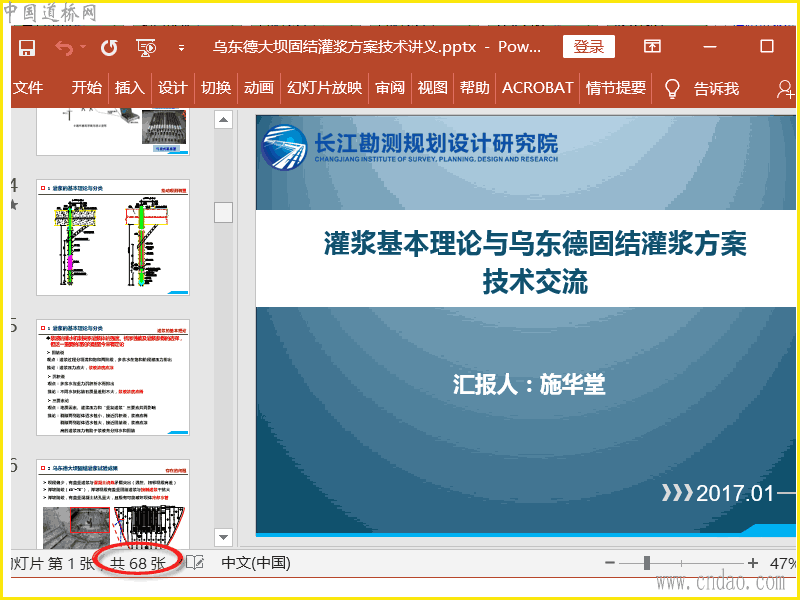Viewport: 800px width, 600px height.
Task: Click thumbnail panel scroll up arrow
Action: pos(223,120)
